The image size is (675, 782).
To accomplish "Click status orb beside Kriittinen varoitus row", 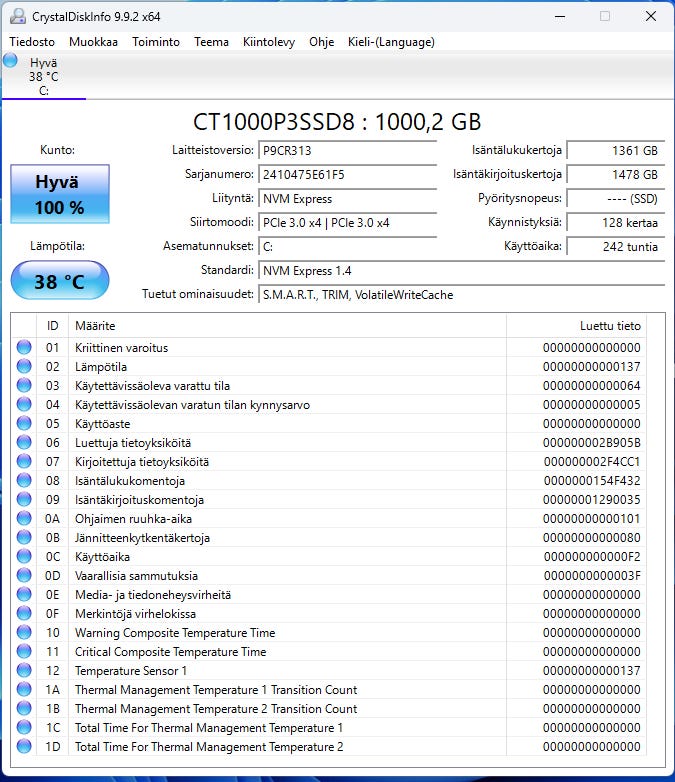I will (24, 347).
